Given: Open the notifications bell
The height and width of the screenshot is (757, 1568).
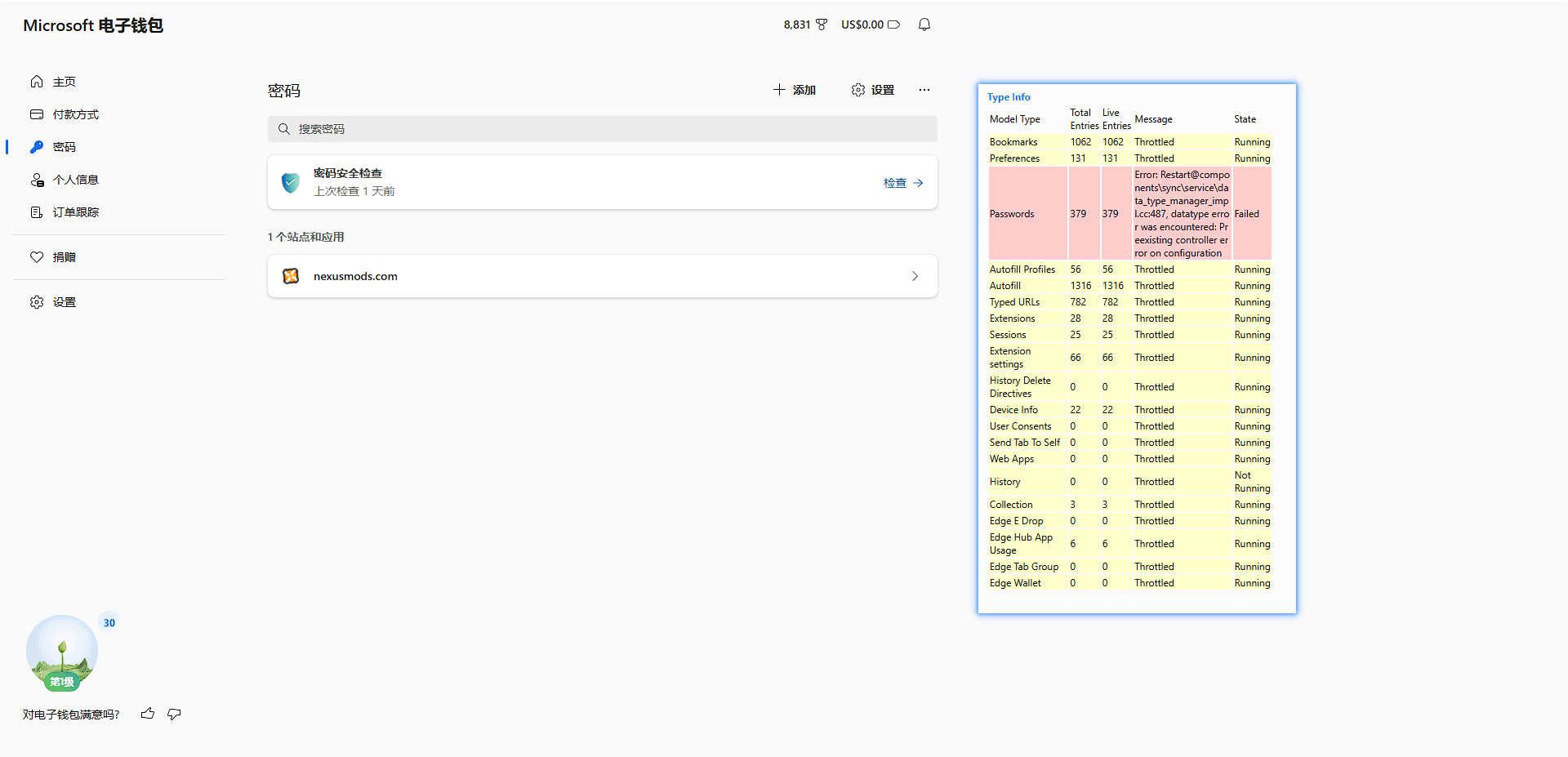Looking at the screenshot, I should [x=924, y=24].
